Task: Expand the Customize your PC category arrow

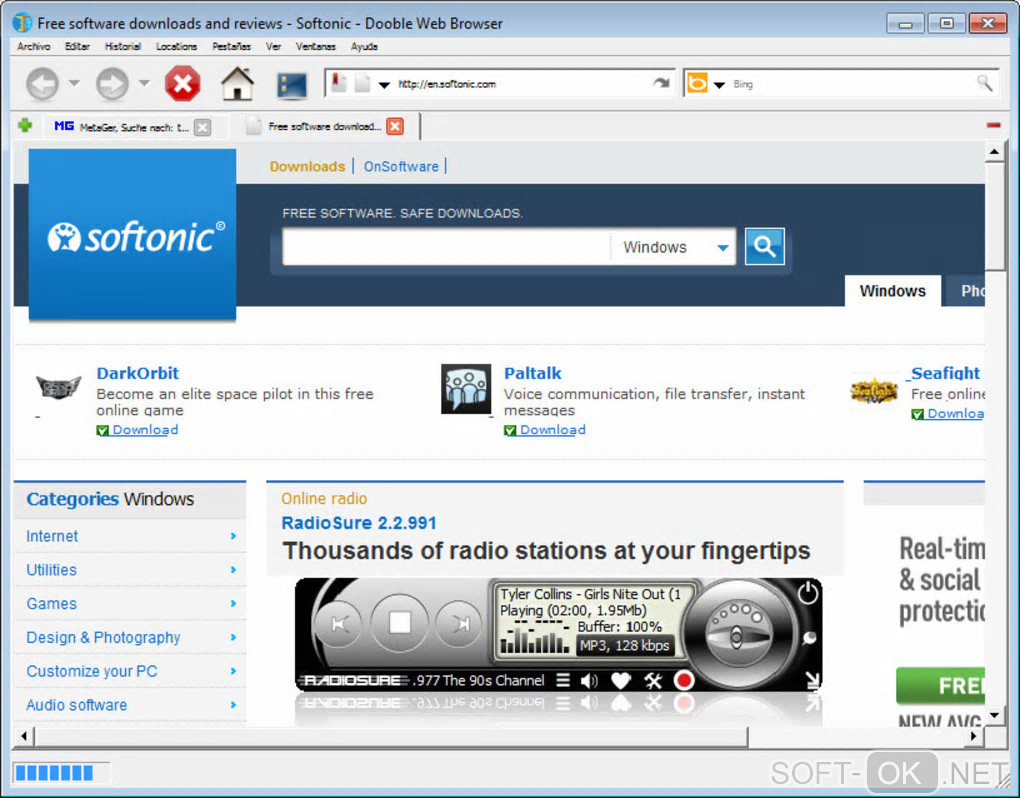Action: tap(234, 671)
